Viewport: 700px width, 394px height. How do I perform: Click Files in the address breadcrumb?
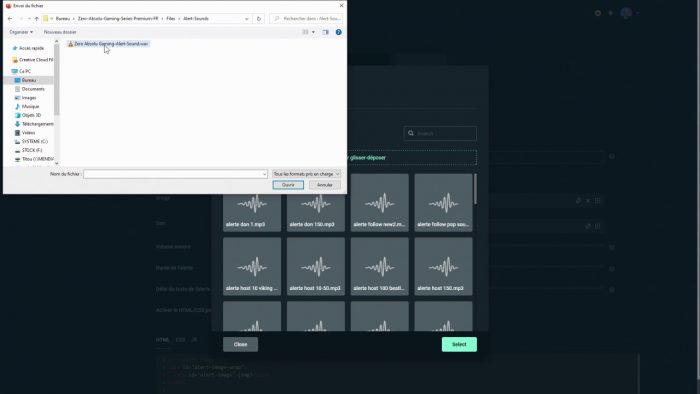[x=171, y=19]
